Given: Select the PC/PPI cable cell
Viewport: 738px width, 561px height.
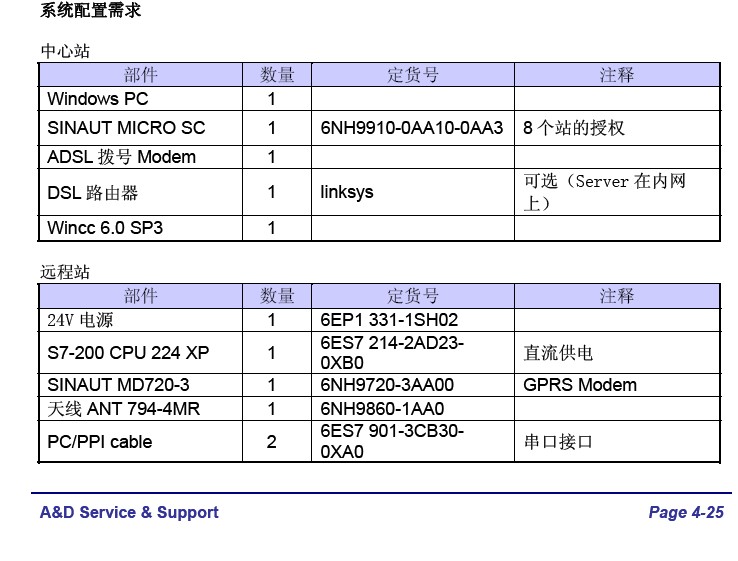Looking at the screenshot, I should [x=100, y=441].
